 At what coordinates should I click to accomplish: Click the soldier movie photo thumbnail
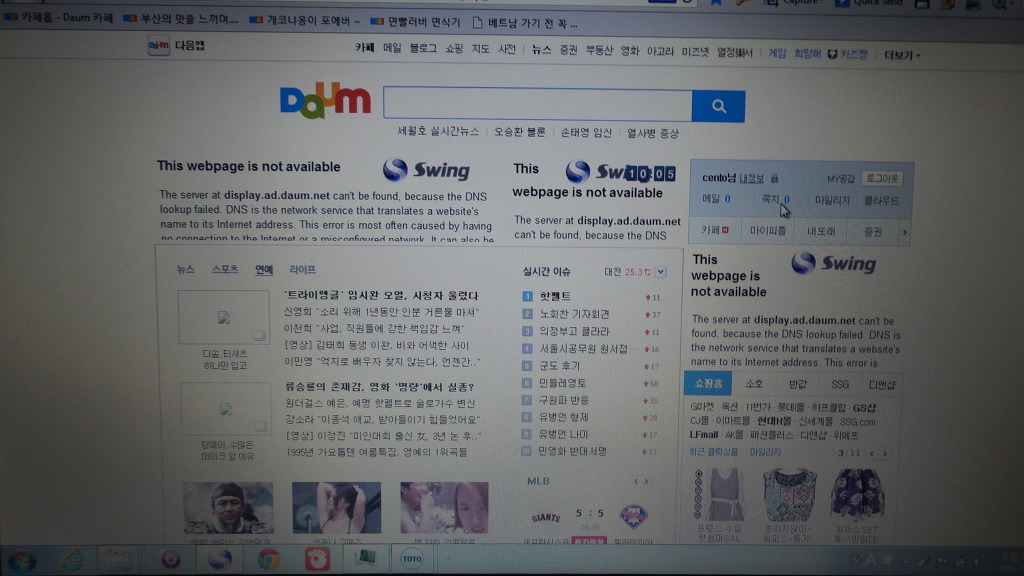click(228, 508)
